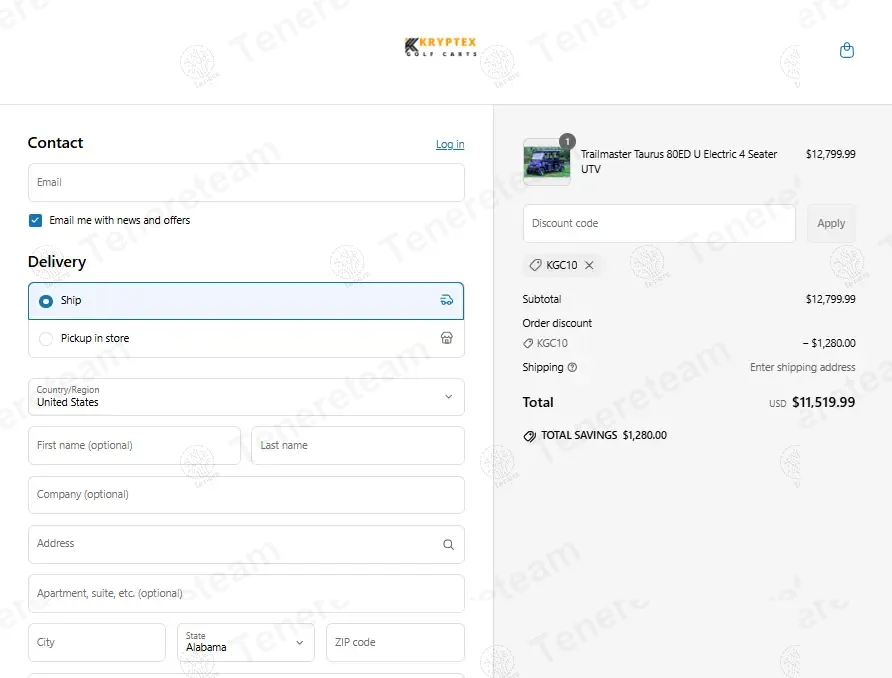Focus the Email input field
This screenshot has height=678, width=892.
click(x=246, y=183)
